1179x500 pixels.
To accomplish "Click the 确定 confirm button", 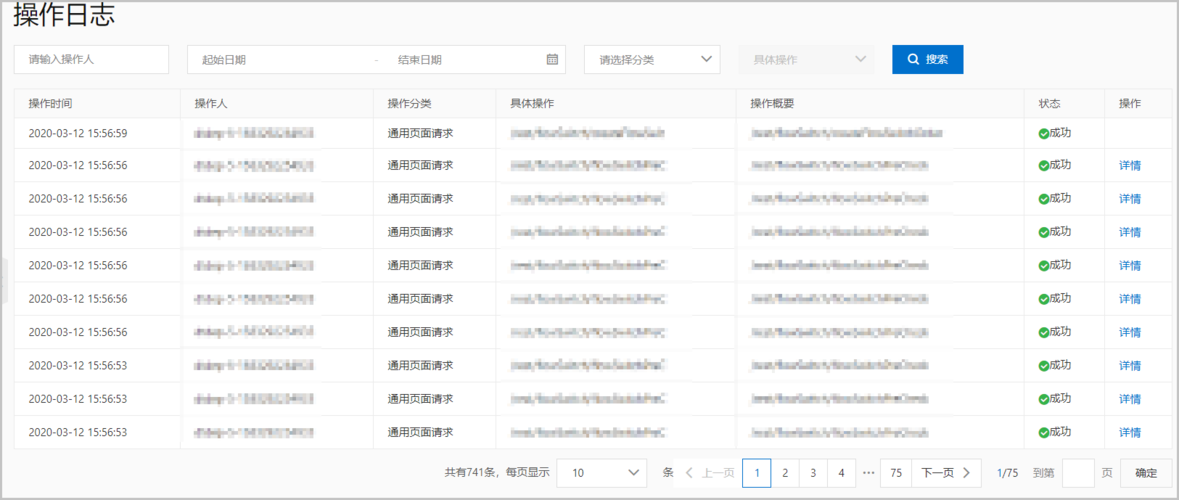I will click(x=1146, y=473).
